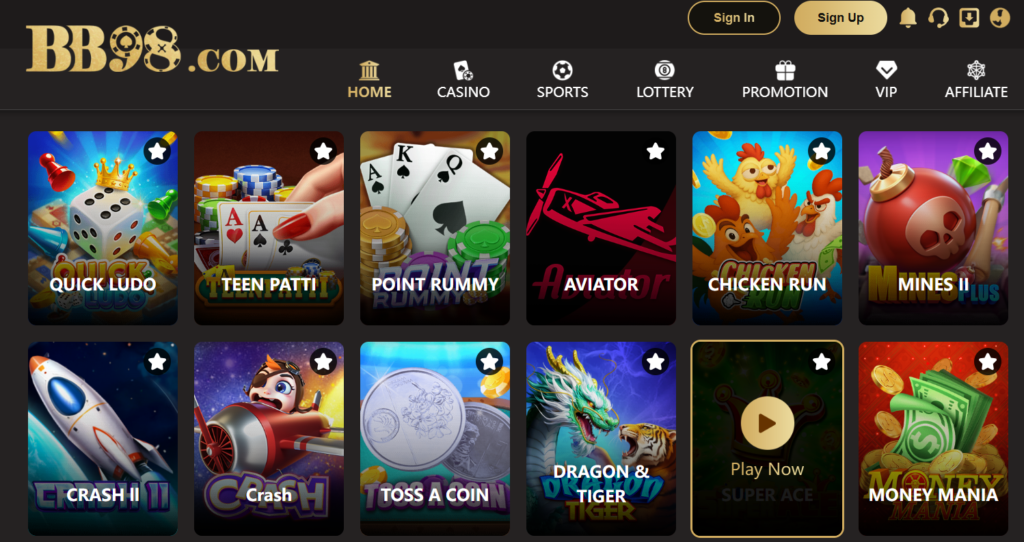The width and height of the screenshot is (1024, 542).
Task: Toggle favorite star on Aviator
Action: (x=655, y=151)
